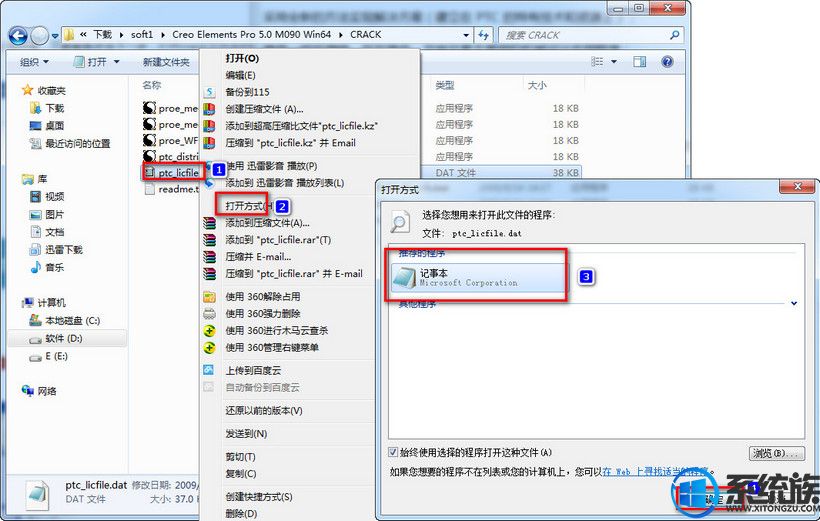The image size is (820, 521).
Task: Select 桌面 in the navigation pane
Action: [x=47, y=126]
